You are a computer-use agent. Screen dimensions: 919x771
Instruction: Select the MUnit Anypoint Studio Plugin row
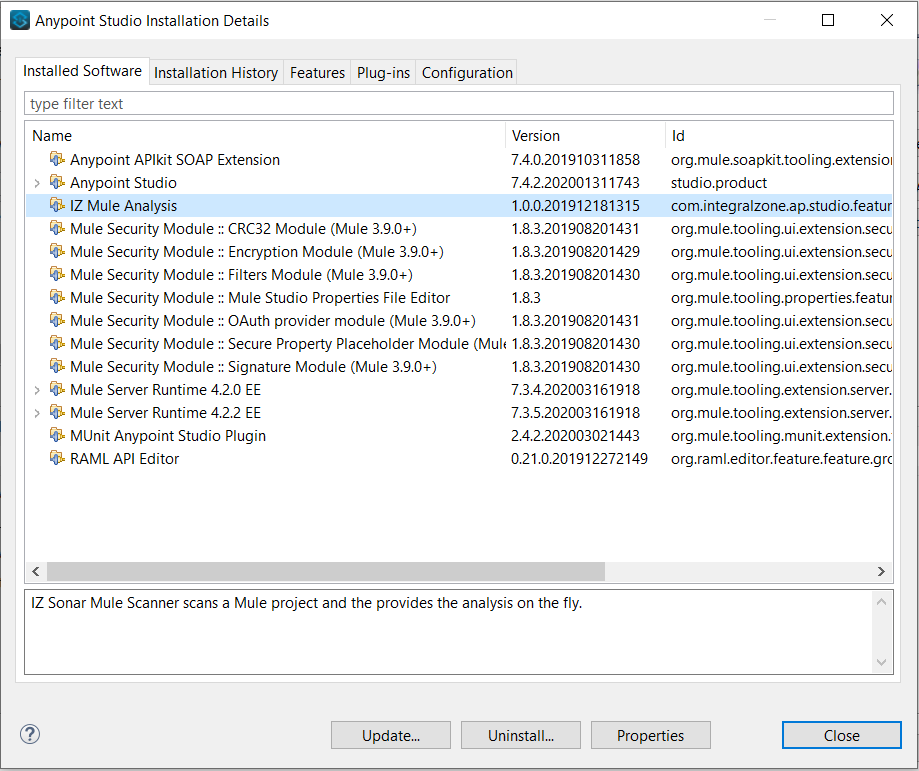pos(459,436)
